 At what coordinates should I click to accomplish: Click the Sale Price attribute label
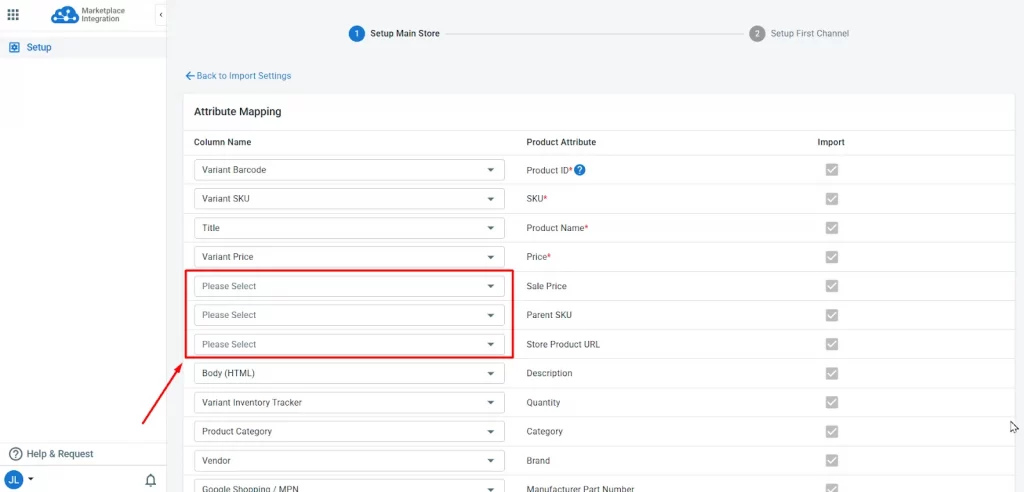point(547,286)
